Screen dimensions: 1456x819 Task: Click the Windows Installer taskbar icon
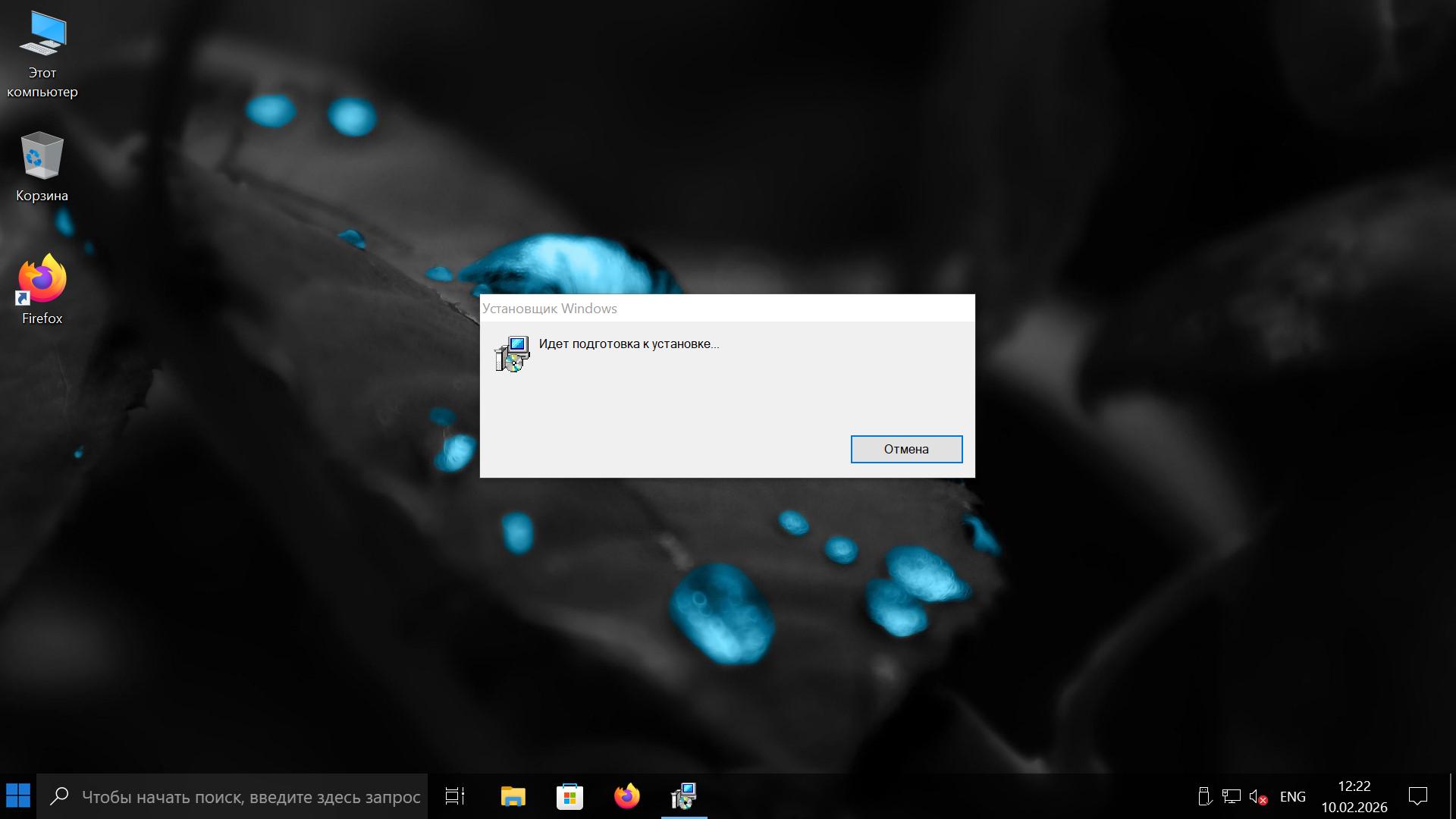683,796
